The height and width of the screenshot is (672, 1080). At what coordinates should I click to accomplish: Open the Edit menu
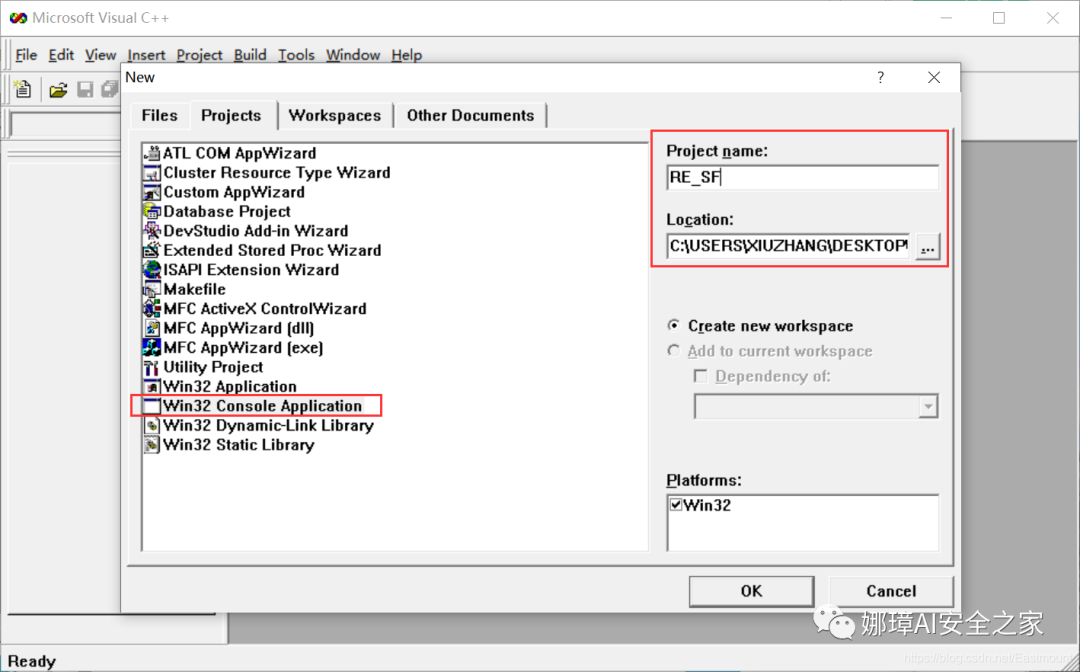tap(61, 55)
